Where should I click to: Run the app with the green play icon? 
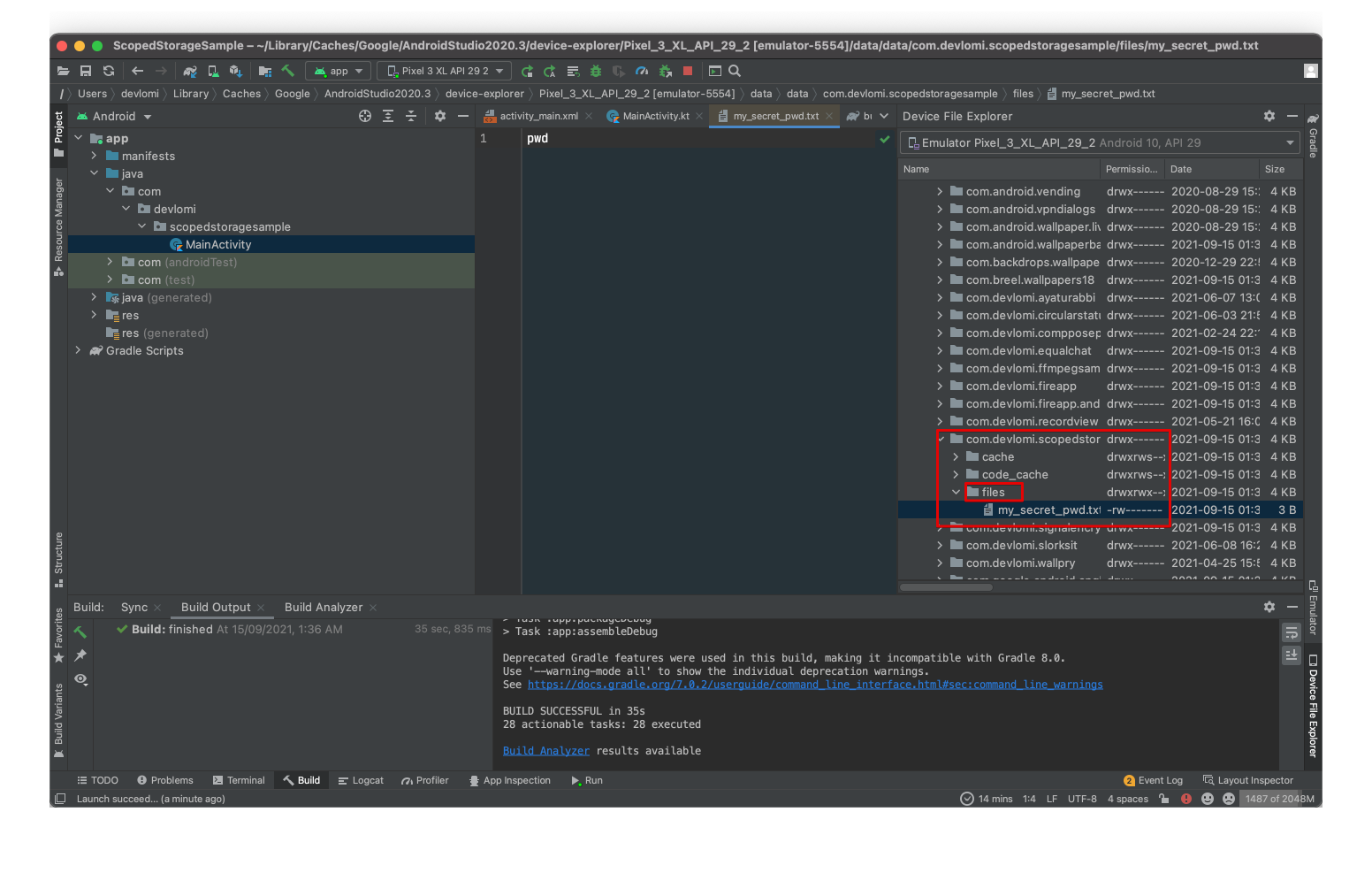(x=528, y=71)
